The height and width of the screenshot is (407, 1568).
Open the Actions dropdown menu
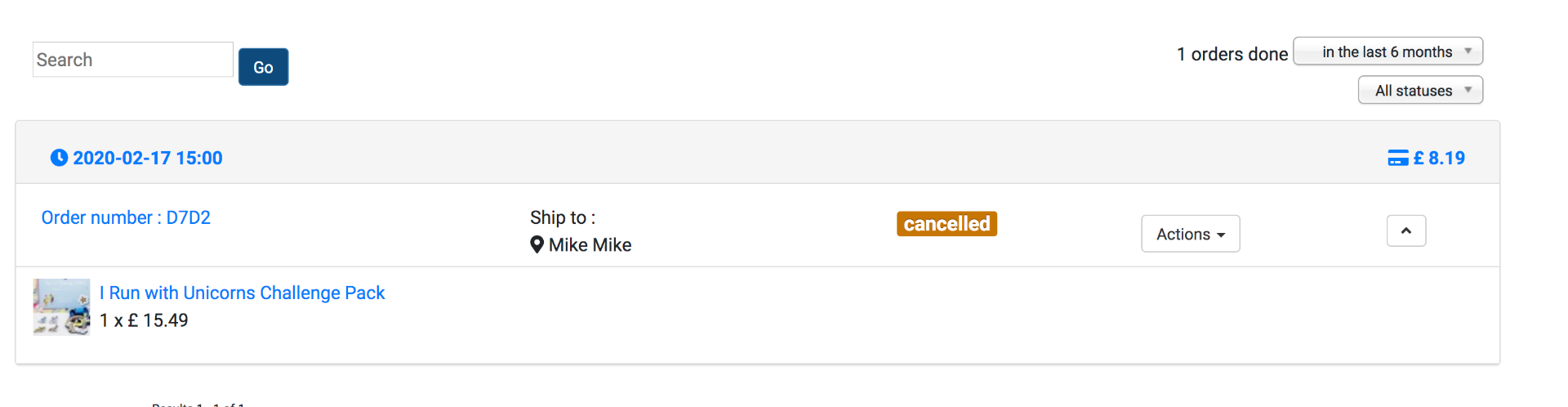pyautogui.click(x=1190, y=234)
